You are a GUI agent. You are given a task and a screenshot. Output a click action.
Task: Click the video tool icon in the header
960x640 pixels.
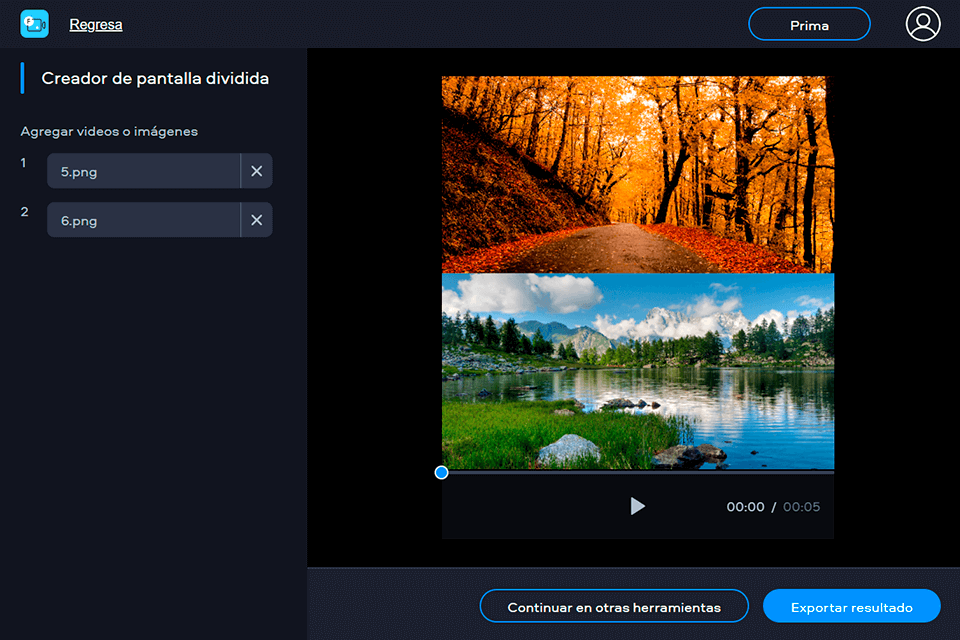point(33,23)
